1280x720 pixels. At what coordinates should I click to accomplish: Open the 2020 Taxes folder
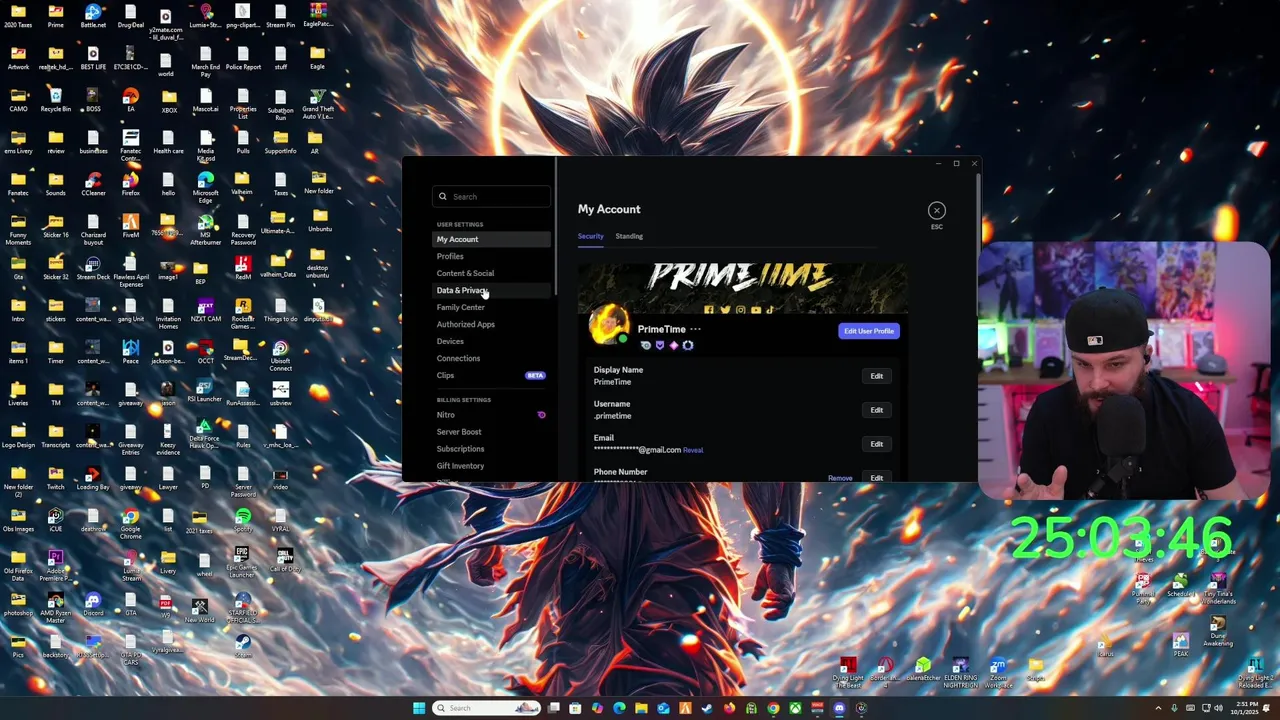(x=18, y=17)
